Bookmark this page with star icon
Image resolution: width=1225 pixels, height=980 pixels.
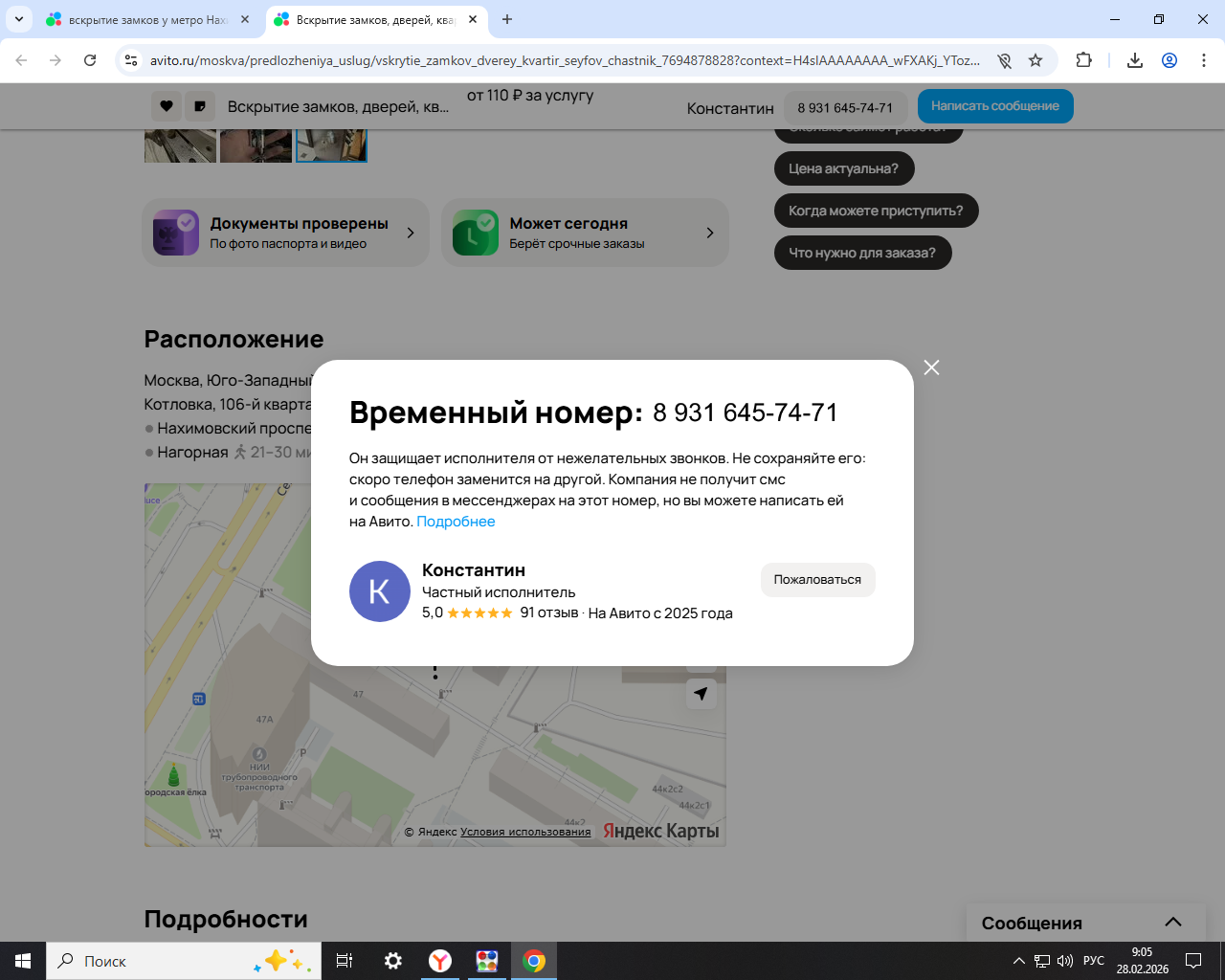(x=1036, y=60)
